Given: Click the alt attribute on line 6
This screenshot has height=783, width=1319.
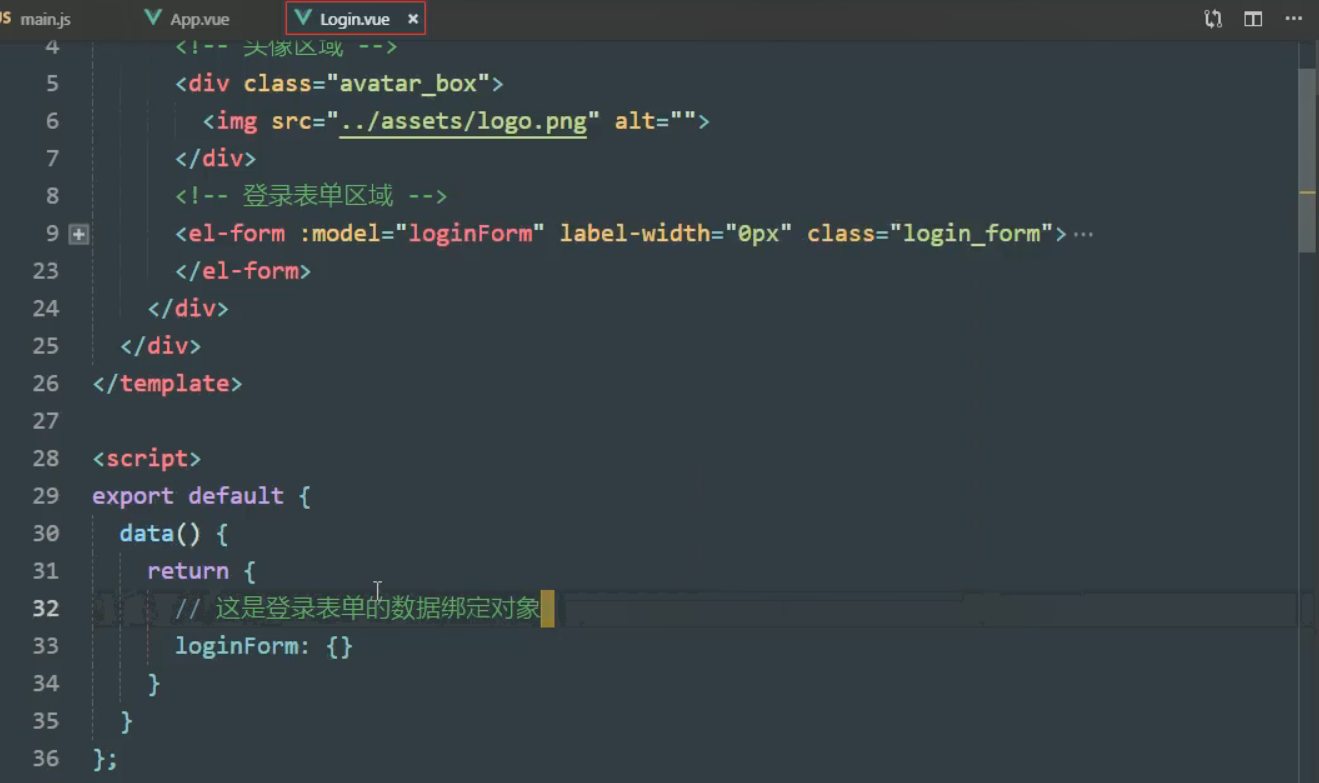Looking at the screenshot, I should coord(635,121).
